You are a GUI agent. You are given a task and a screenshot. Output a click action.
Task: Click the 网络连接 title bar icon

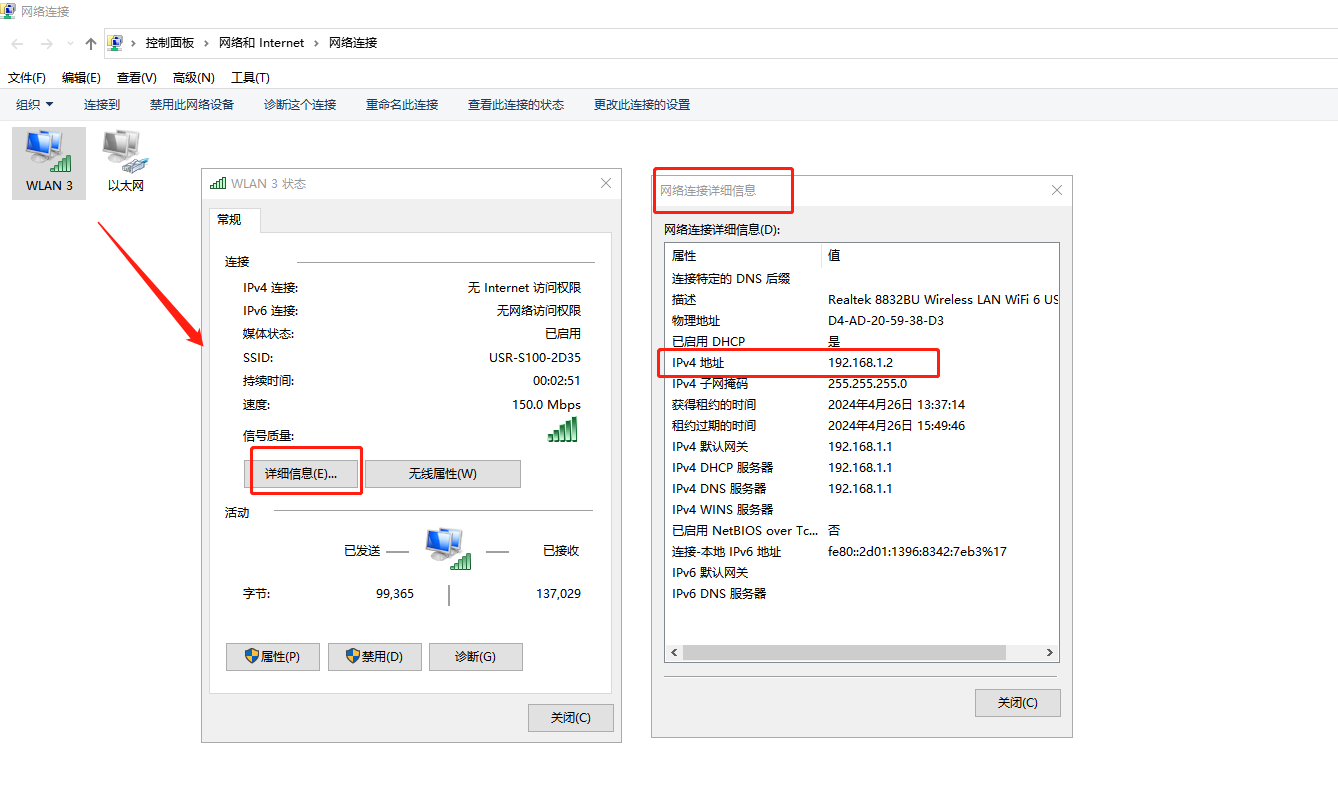pos(8,11)
